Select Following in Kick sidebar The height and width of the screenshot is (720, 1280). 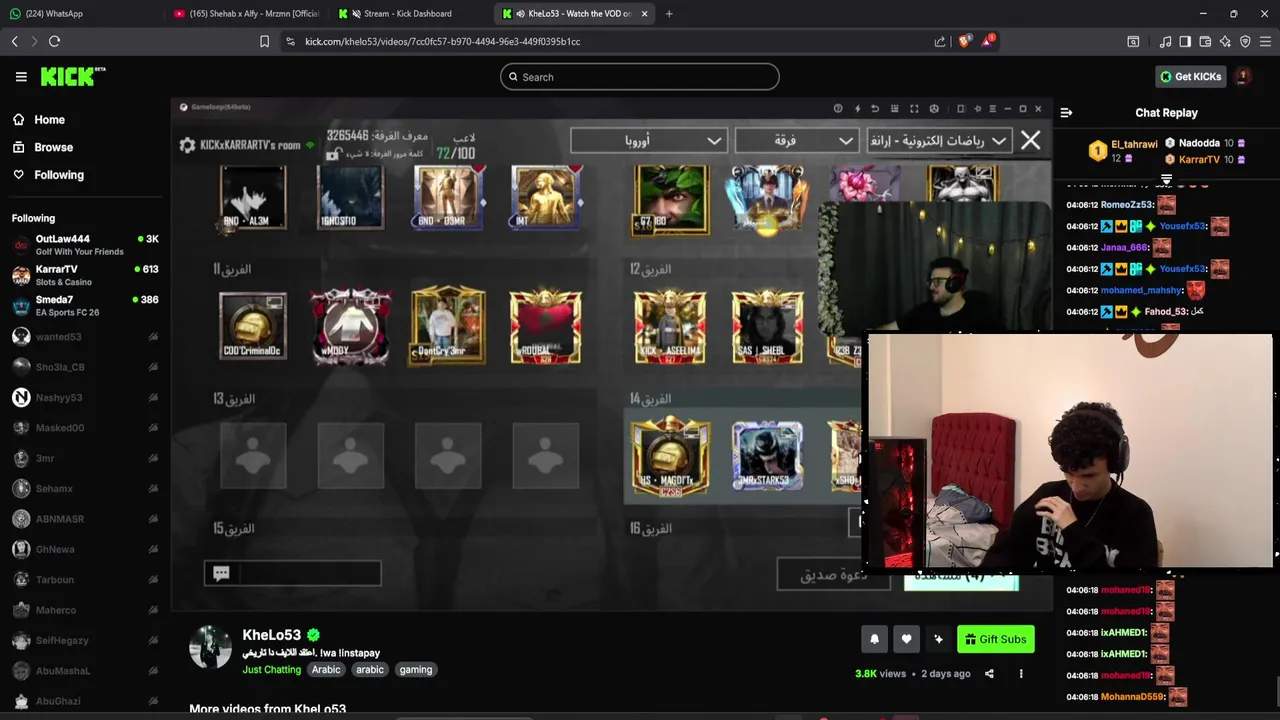pyautogui.click(x=59, y=175)
